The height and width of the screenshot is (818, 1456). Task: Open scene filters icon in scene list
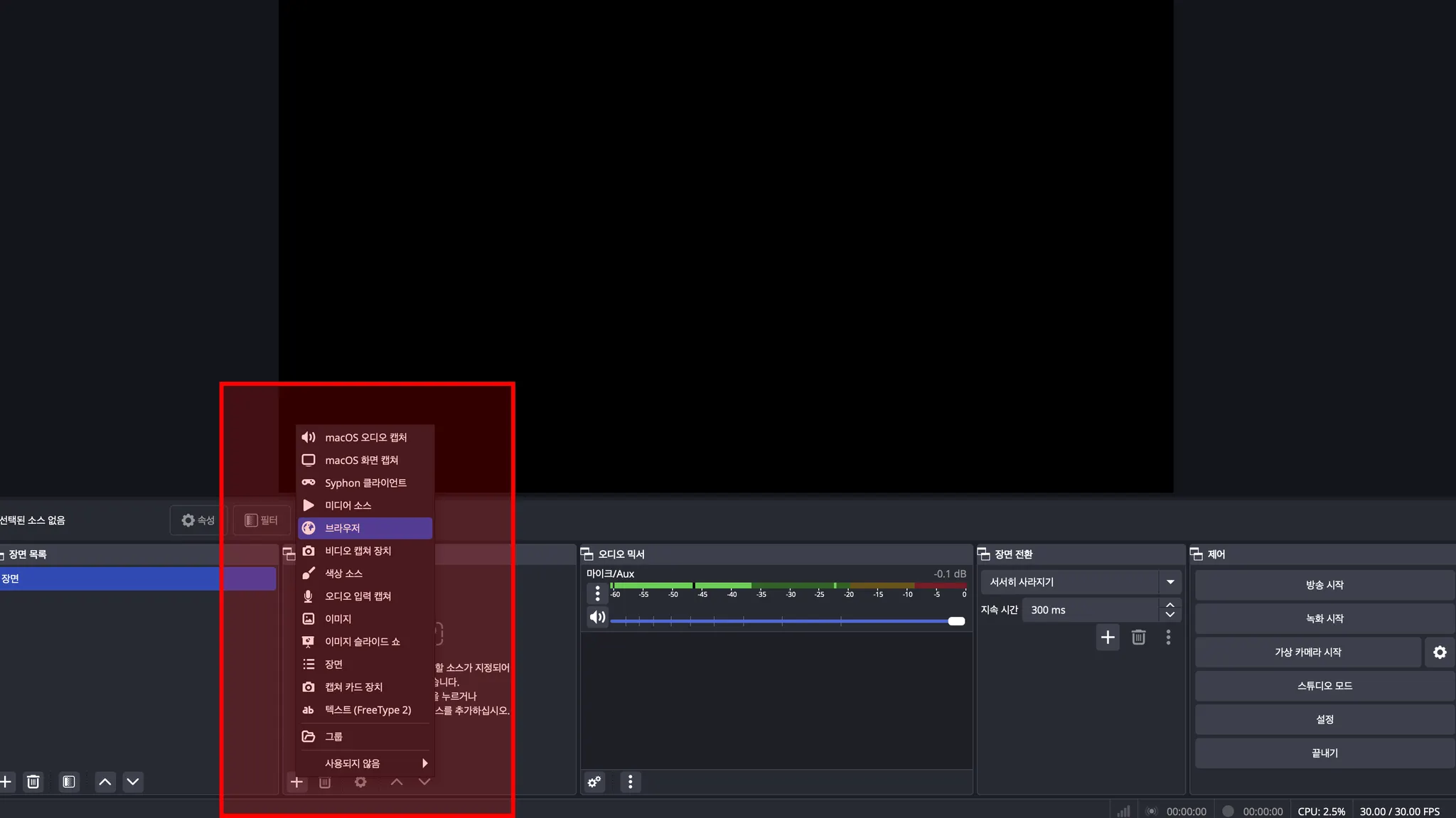[69, 782]
